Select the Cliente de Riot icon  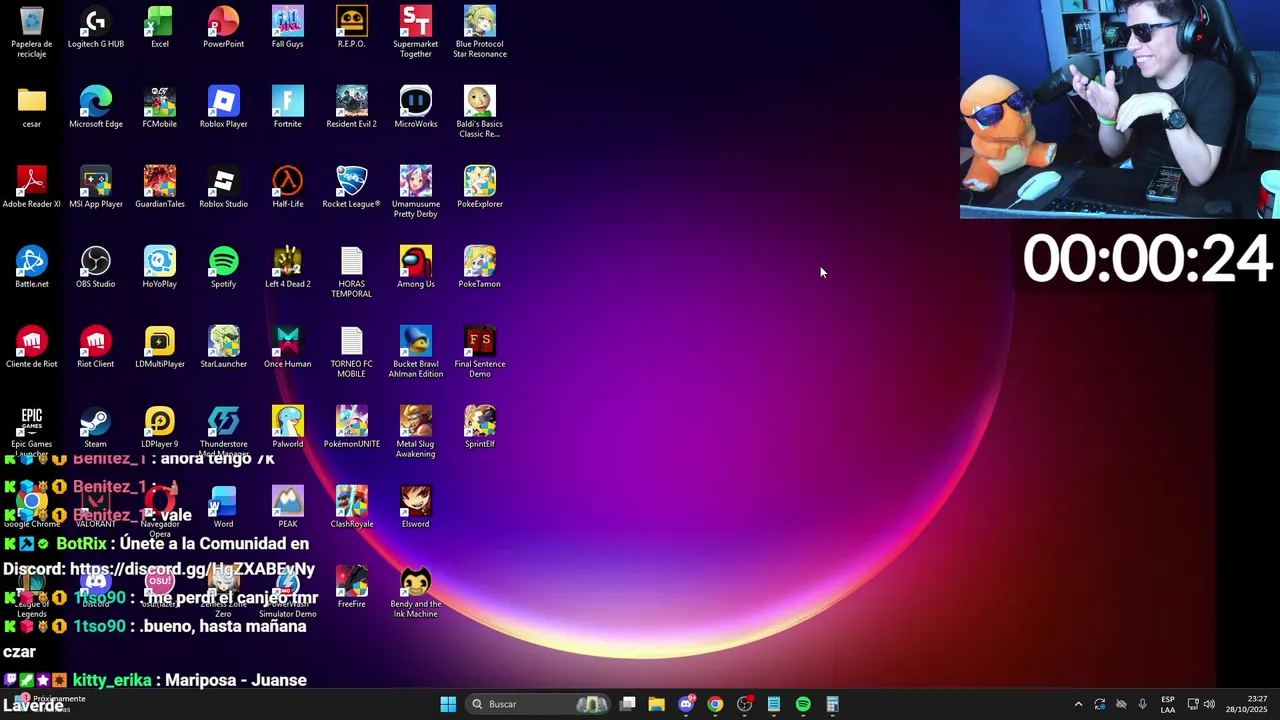(32, 348)
